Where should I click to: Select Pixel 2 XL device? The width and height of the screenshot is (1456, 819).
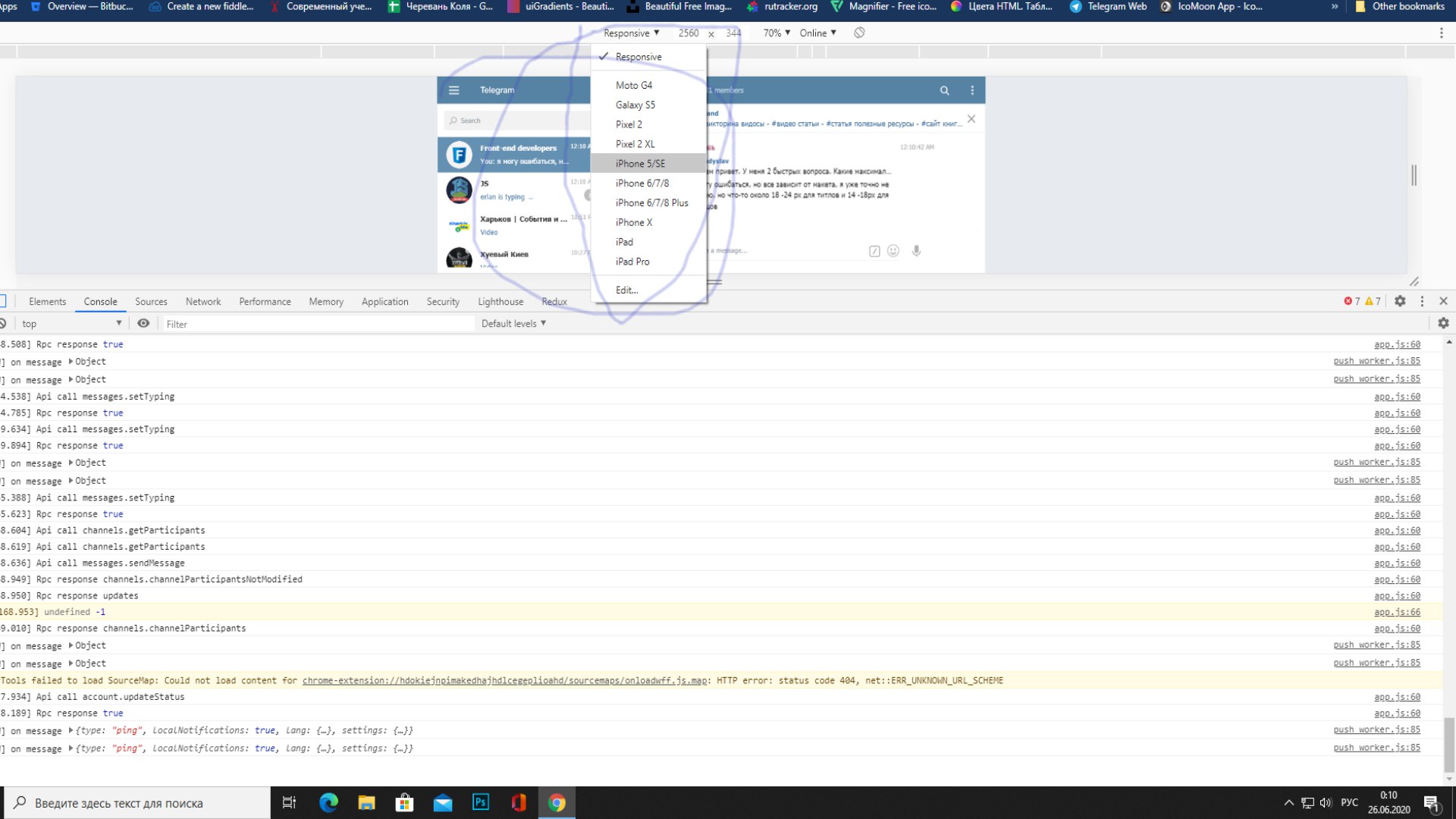point(649,144)
